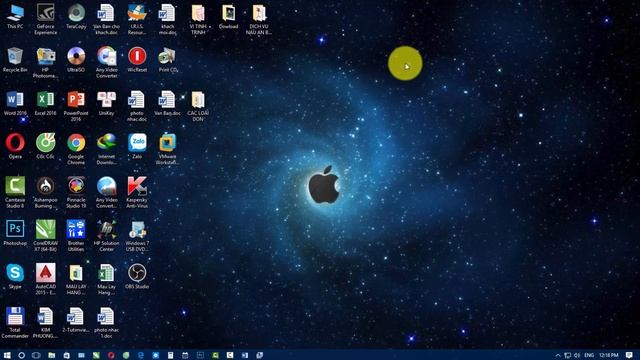Select the HP Photosmart shortcut
This screenshot has height=360, width=640.
click(45, 62)
